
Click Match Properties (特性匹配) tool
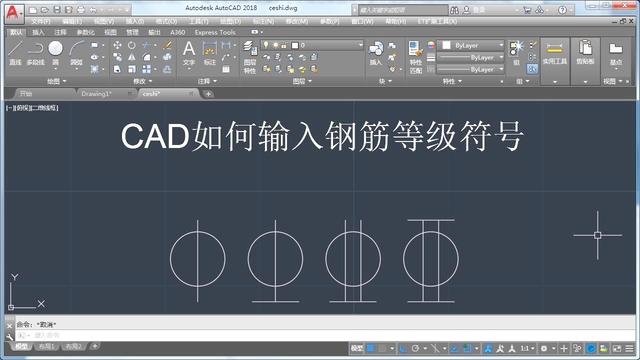click(x=416, y=57)
